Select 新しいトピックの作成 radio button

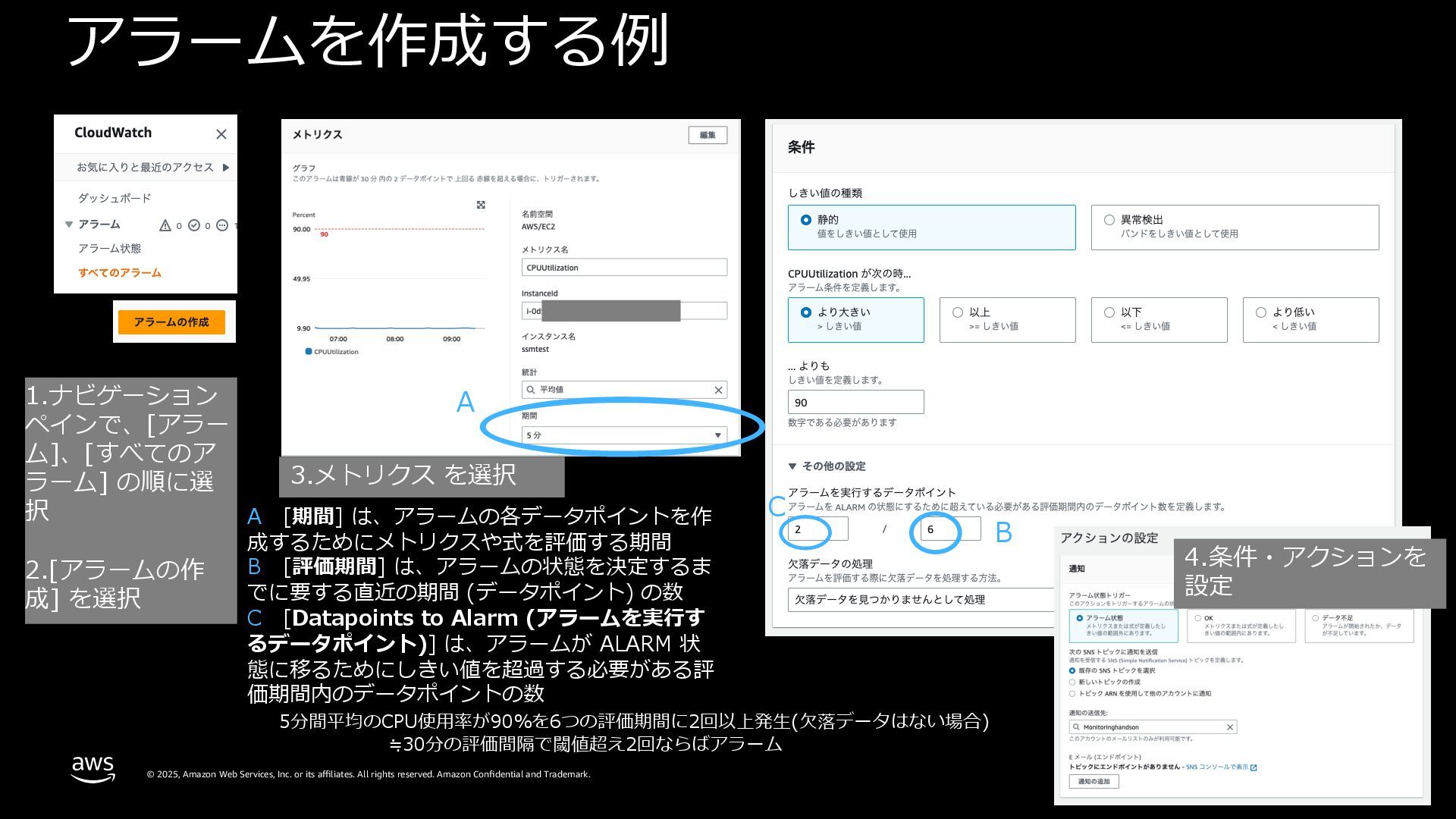tap(1072, 682)
